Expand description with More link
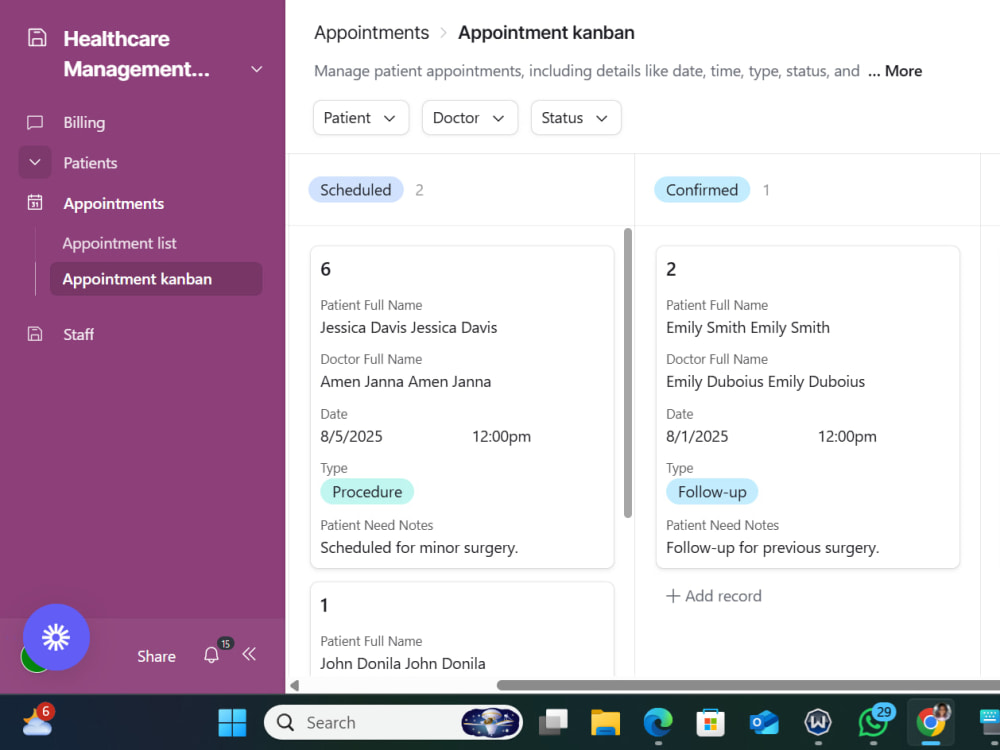 (895, 71)
